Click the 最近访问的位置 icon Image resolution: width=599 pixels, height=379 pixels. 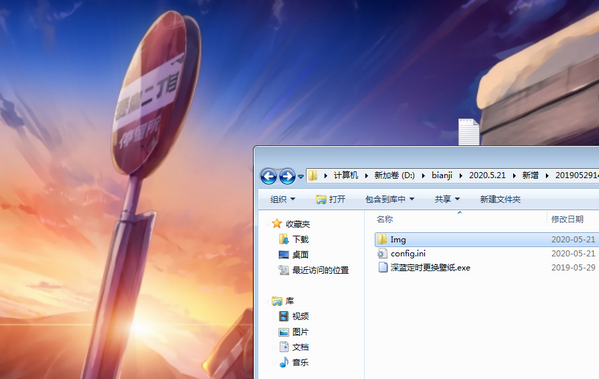283,270
